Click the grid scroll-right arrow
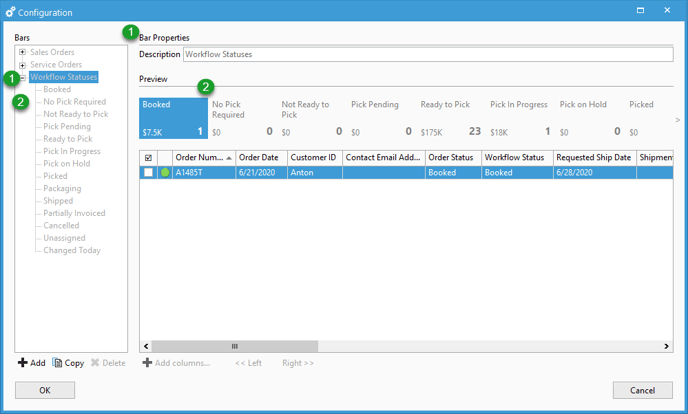 (666, 346)
